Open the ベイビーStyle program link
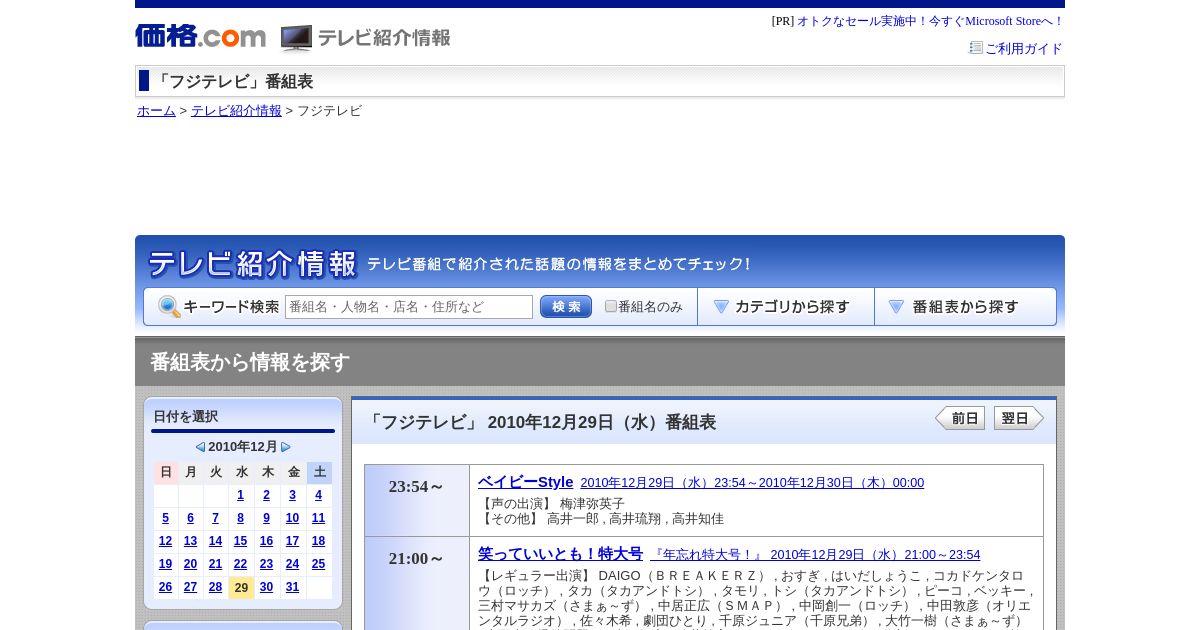This screenshot has width=1200, height=630. coord(525,482)
